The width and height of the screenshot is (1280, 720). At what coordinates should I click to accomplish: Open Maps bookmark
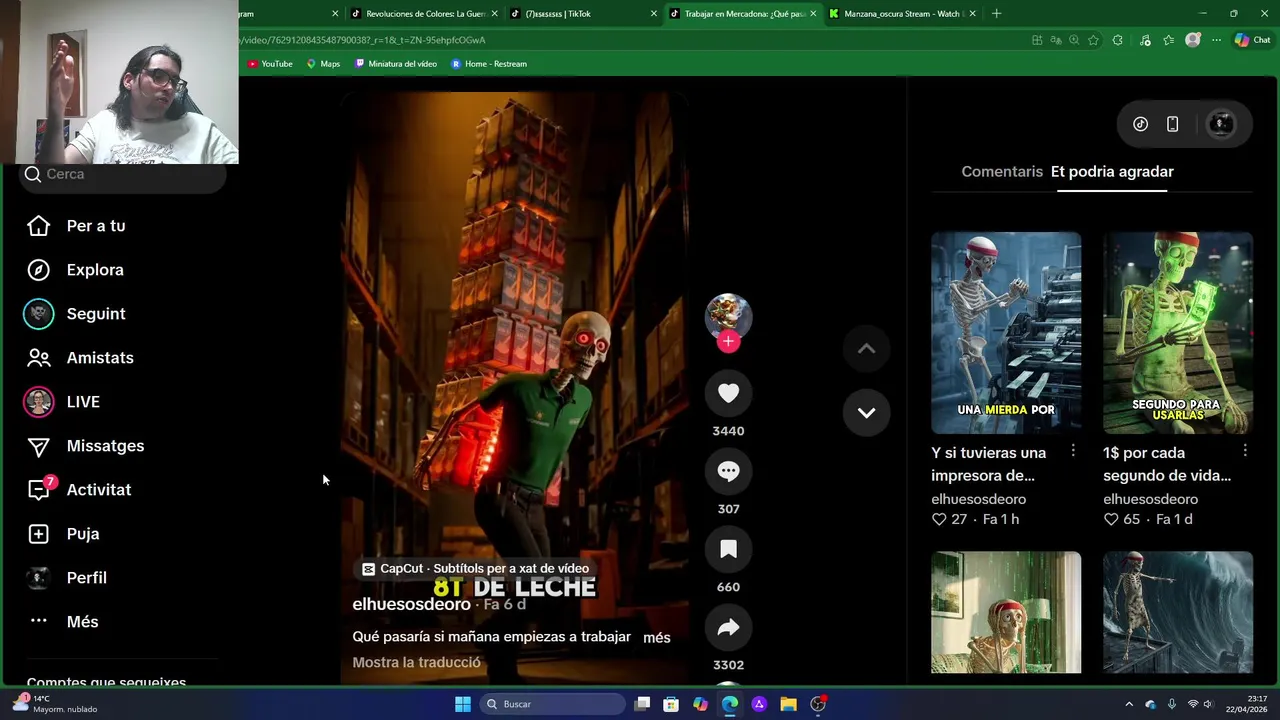(x=323, y=64)
